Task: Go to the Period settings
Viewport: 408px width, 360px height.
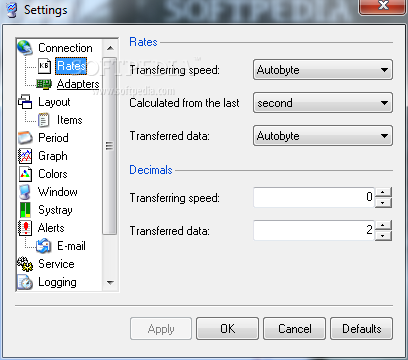Action: (53, 138)
